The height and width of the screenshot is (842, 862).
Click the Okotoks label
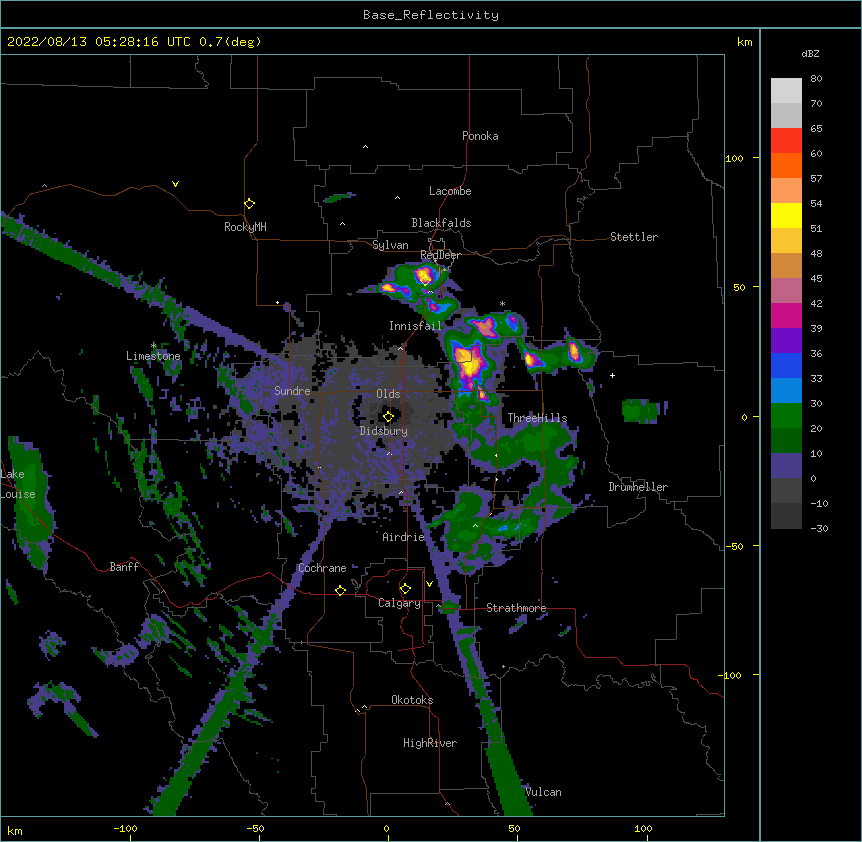tap(412, 700)
